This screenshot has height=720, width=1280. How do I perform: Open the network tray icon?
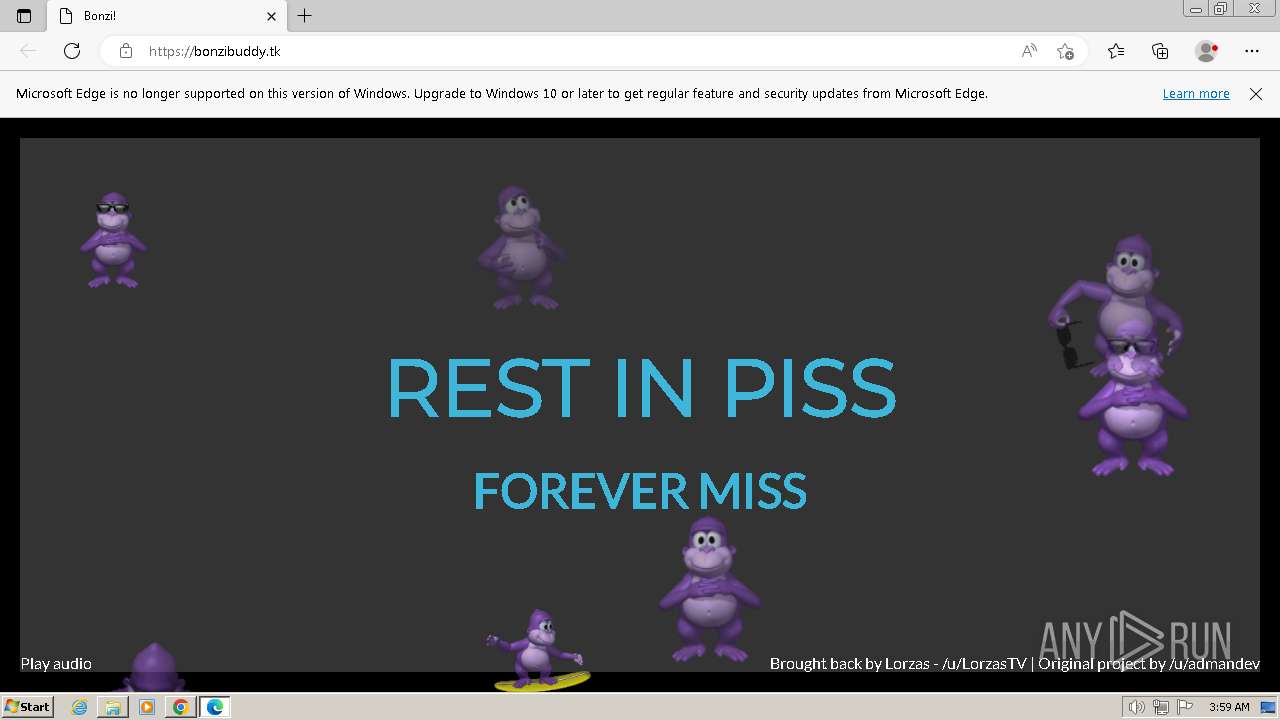[1161, 707]
